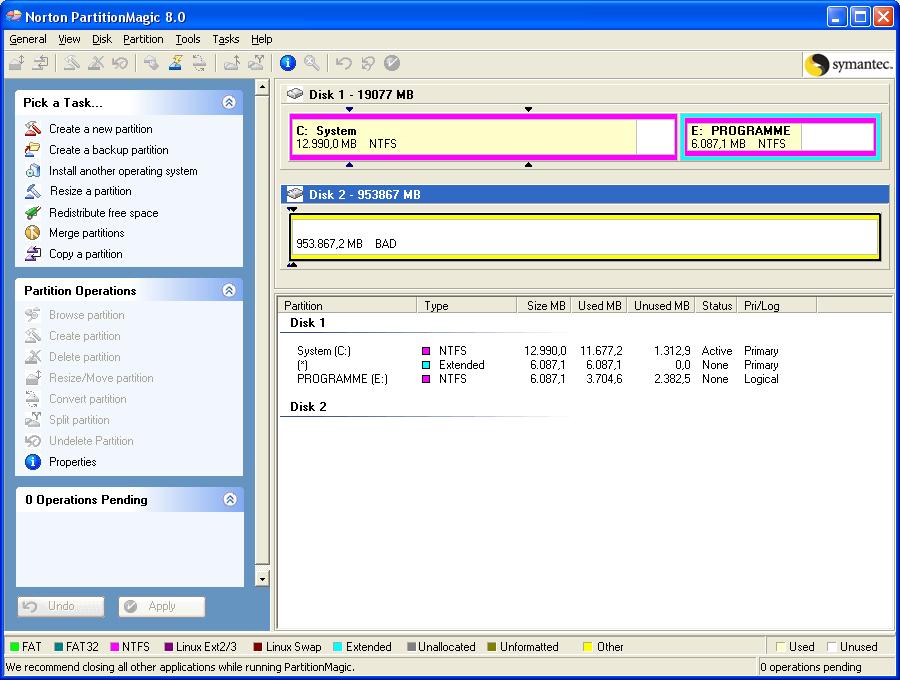
Task: Click the blue info properties toolbar icon
Action: point(288,63)
